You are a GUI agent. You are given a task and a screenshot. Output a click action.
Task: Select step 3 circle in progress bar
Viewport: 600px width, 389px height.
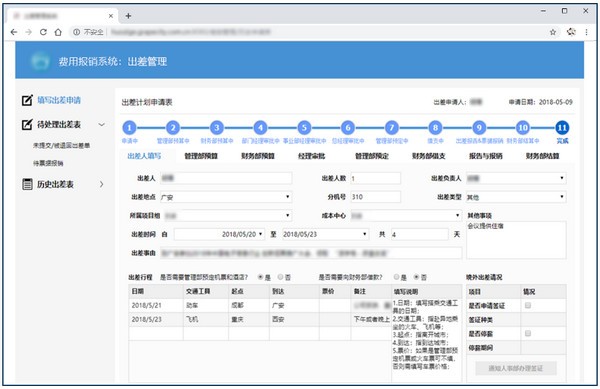click(x=217, y=128)
